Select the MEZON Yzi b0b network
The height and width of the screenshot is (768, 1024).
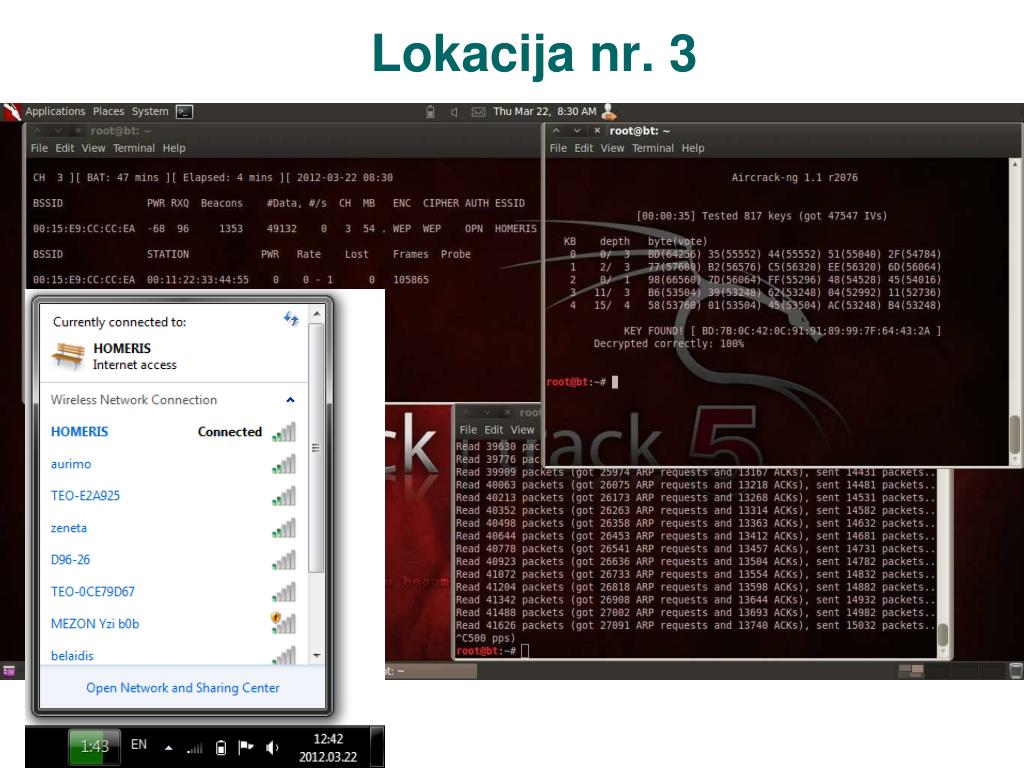(173, 624)
